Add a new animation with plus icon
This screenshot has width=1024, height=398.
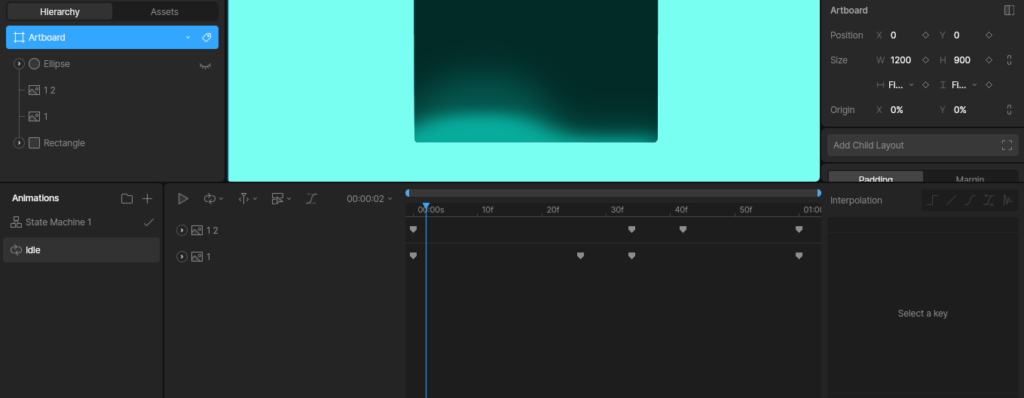pyautogui.click(x=148, y=199)
